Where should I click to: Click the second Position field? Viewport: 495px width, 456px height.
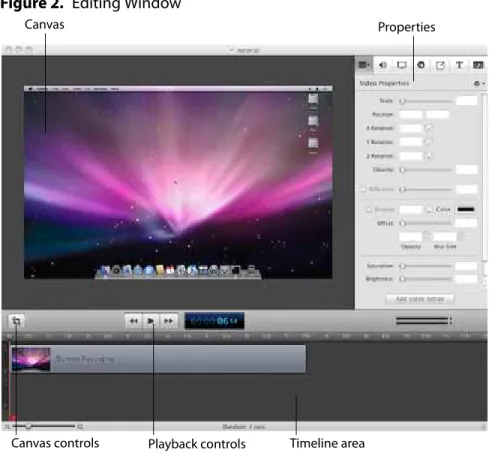click(x=438, y=115)
